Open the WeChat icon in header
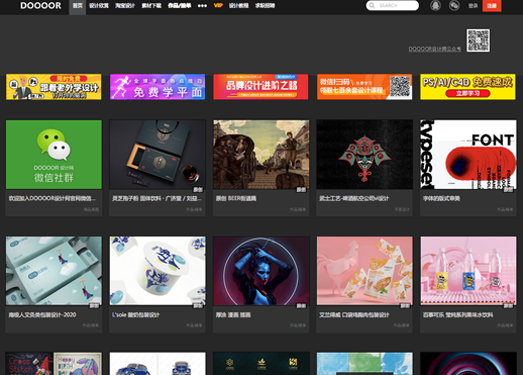This screenshot has height=375, width=523. point(454,5)
